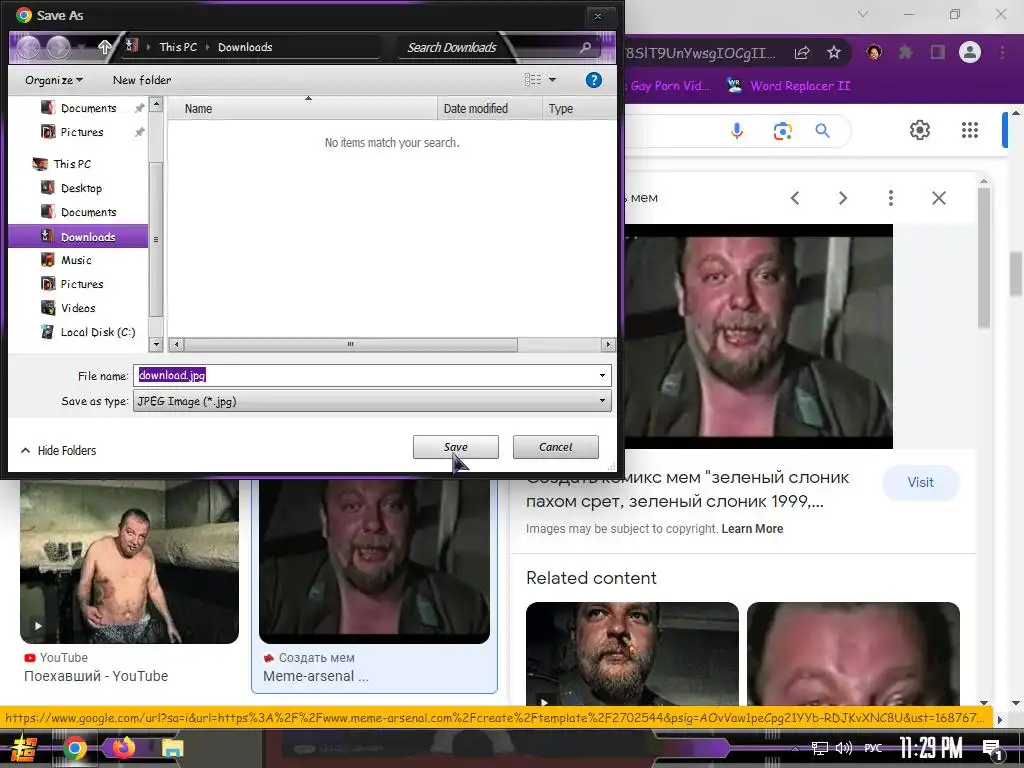This screenshot has height=768, width=1024.
Task: Open Google quick settings gear
Action: 920,130
